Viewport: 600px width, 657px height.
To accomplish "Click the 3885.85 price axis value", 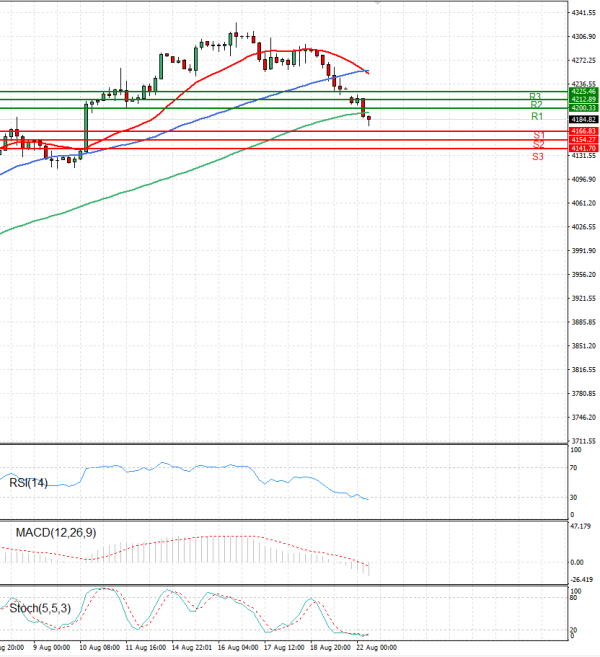I will (584, 322).
